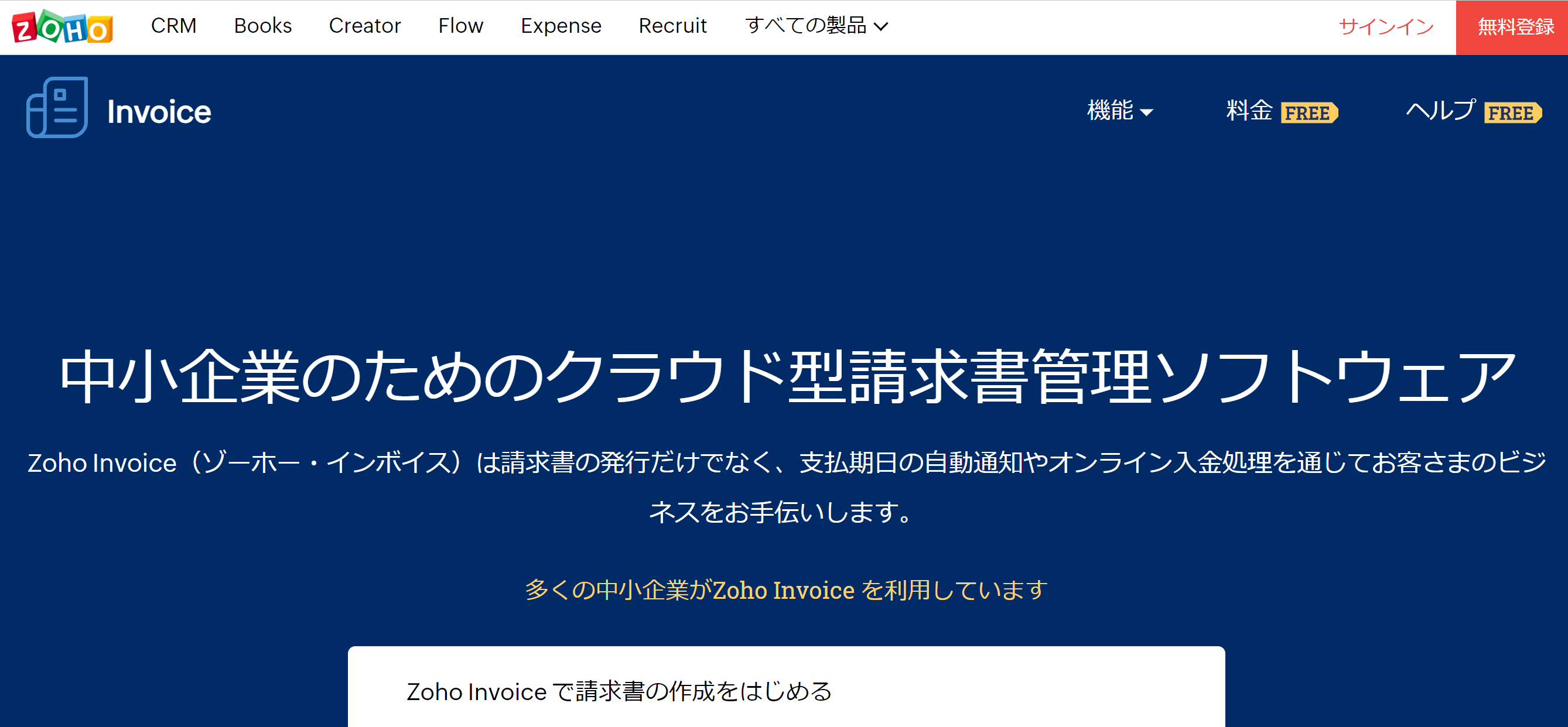Go to the Recruit product page
Screen dimensions: 1568x727
tap(672, 26)
